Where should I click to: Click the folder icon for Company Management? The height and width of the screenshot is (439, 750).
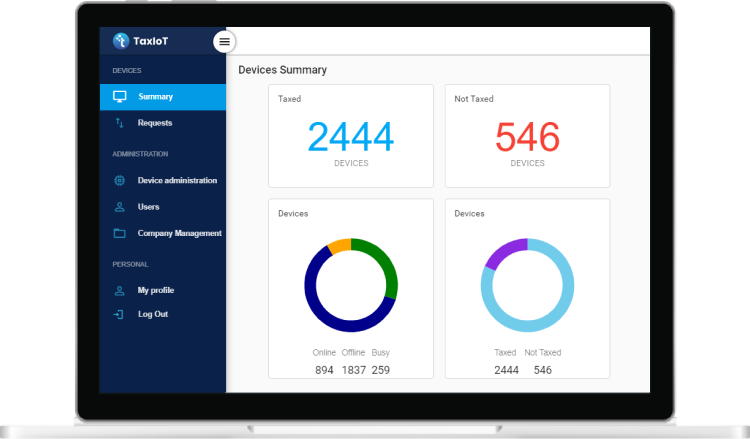tap(120, 233)
